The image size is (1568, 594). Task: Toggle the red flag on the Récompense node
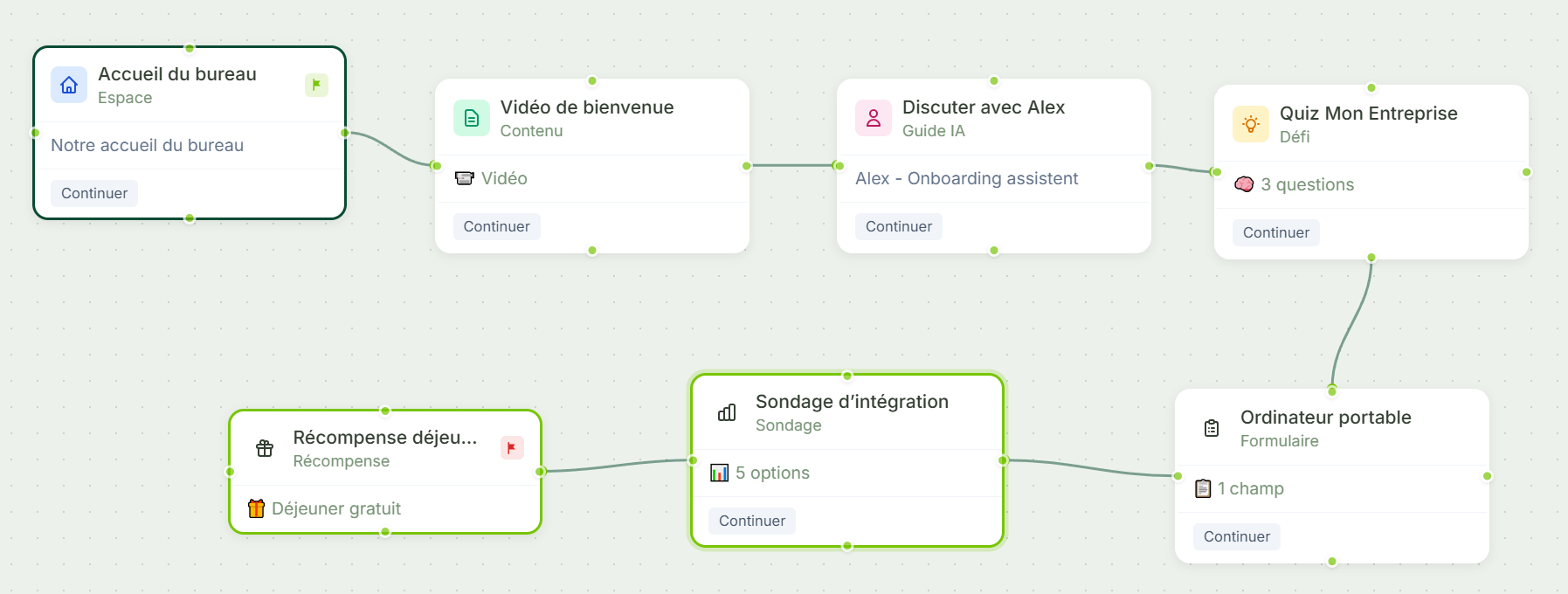pyautogui.click(x=512, y=447)
